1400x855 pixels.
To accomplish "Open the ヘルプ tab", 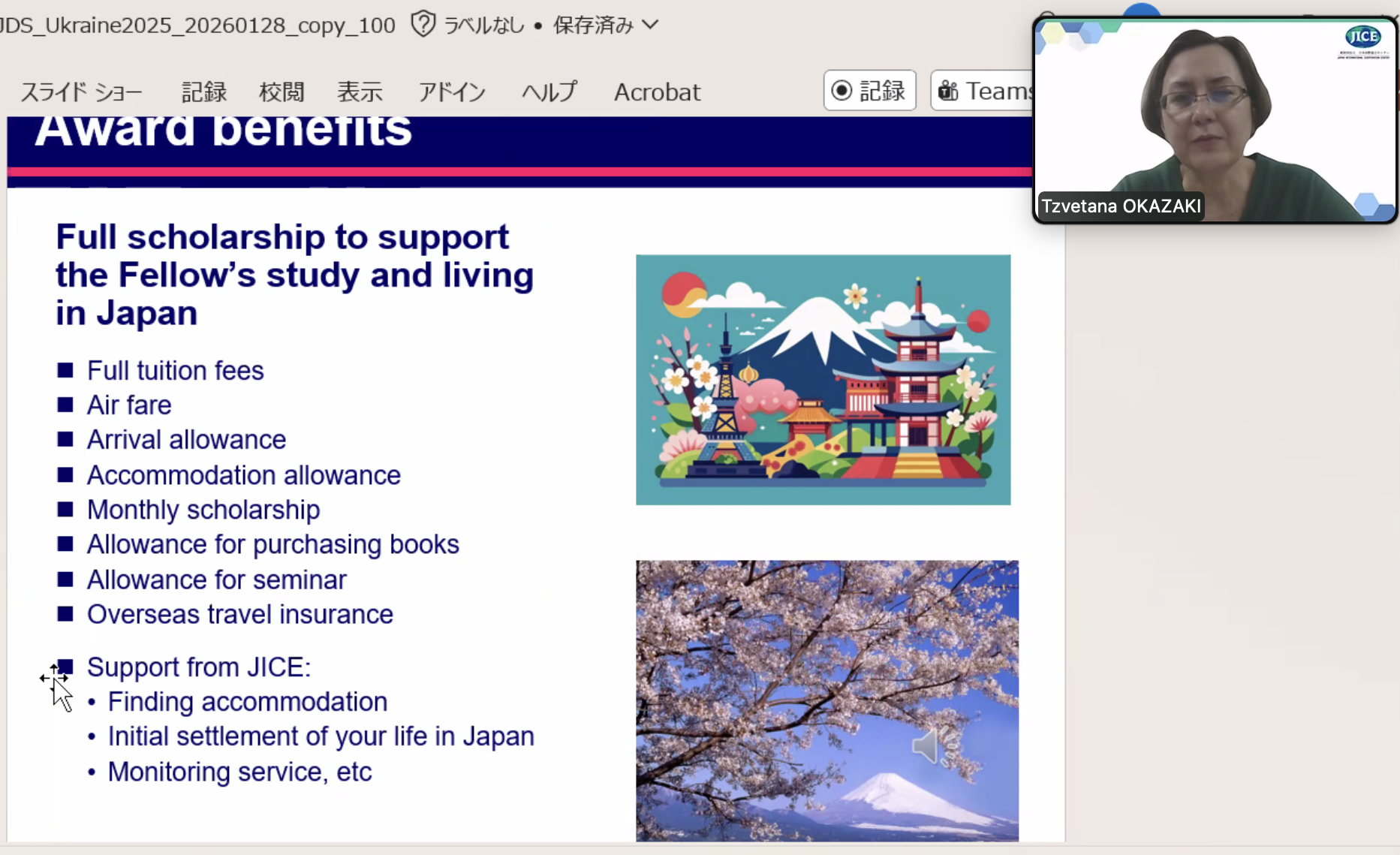I will point(549,92).
